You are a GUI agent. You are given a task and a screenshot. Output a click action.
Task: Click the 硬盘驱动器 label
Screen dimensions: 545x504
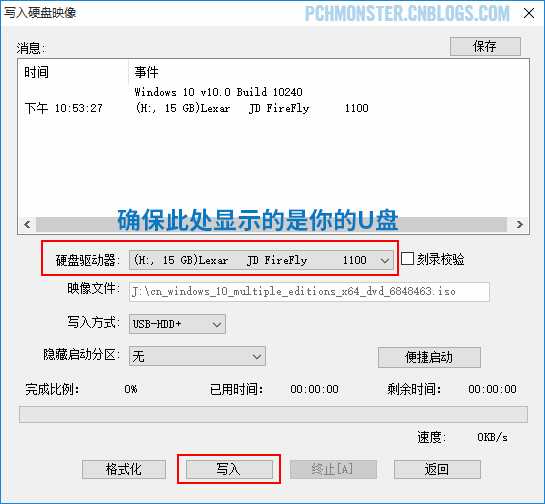[87, 260]
